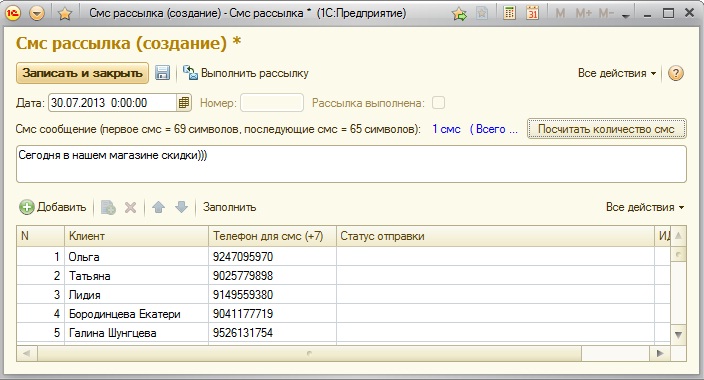Click Посчитать количество смс button
The height and width of the screenshot is (380, 704).
coord(606,129)
